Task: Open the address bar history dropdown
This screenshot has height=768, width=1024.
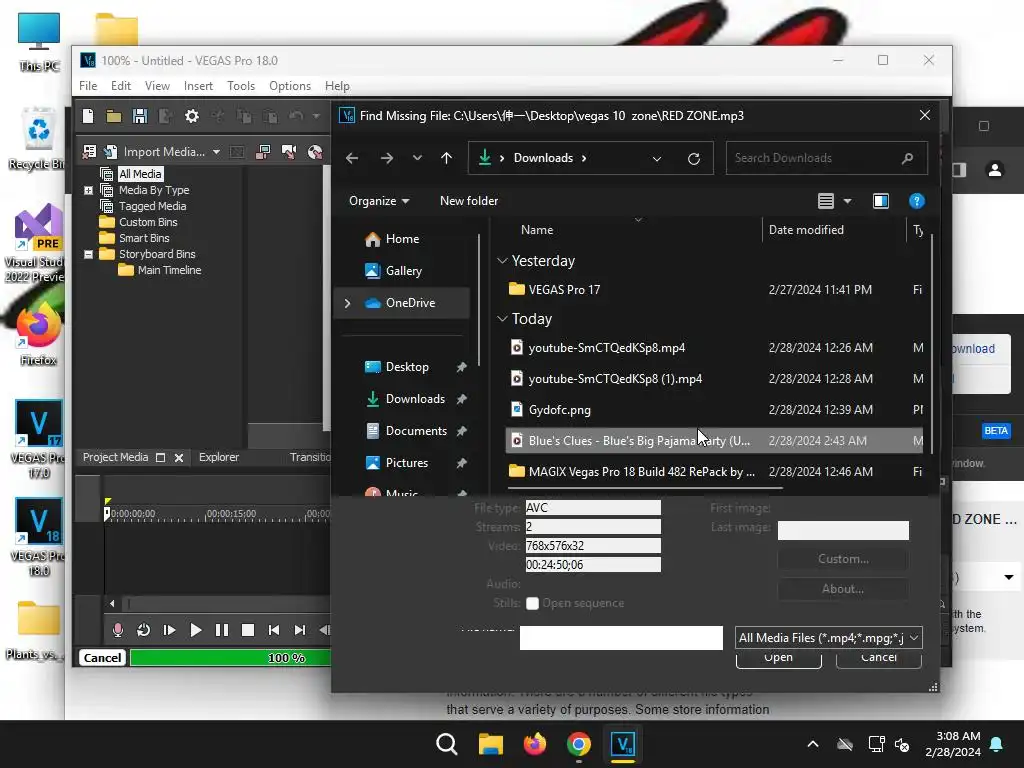Action: [x=657, y=159]
